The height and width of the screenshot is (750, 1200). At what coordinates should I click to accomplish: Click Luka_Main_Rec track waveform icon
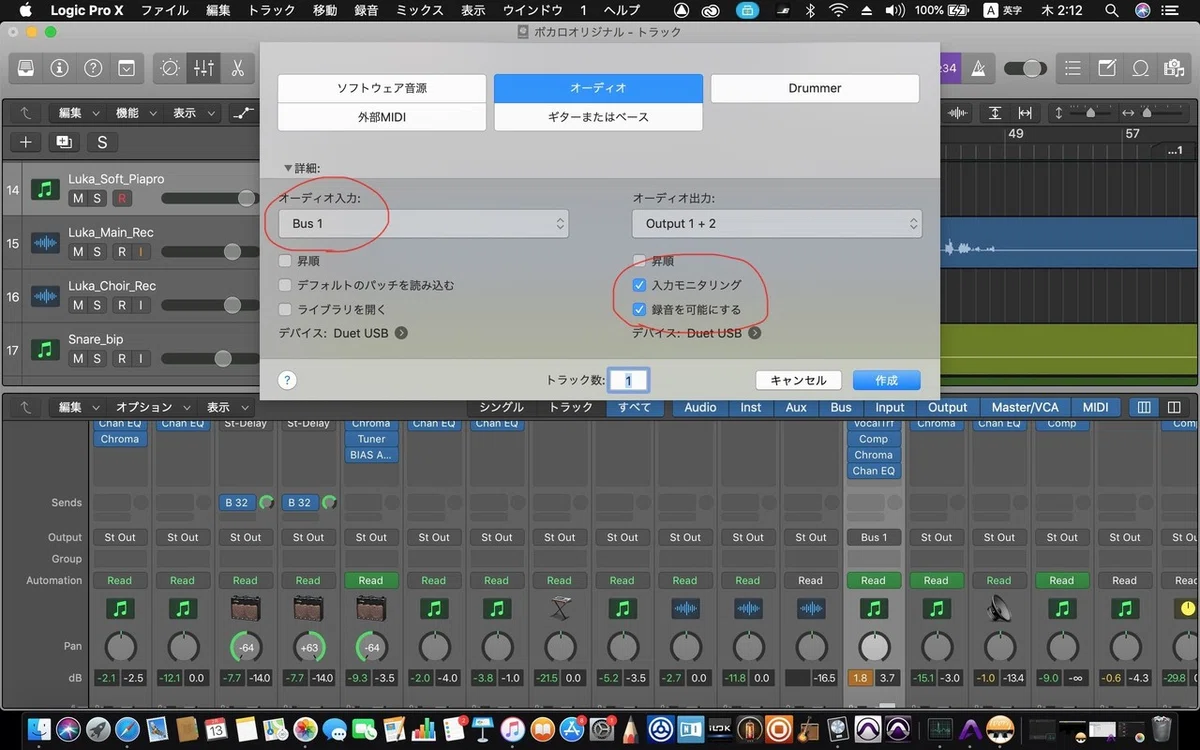tap(45, 242)
